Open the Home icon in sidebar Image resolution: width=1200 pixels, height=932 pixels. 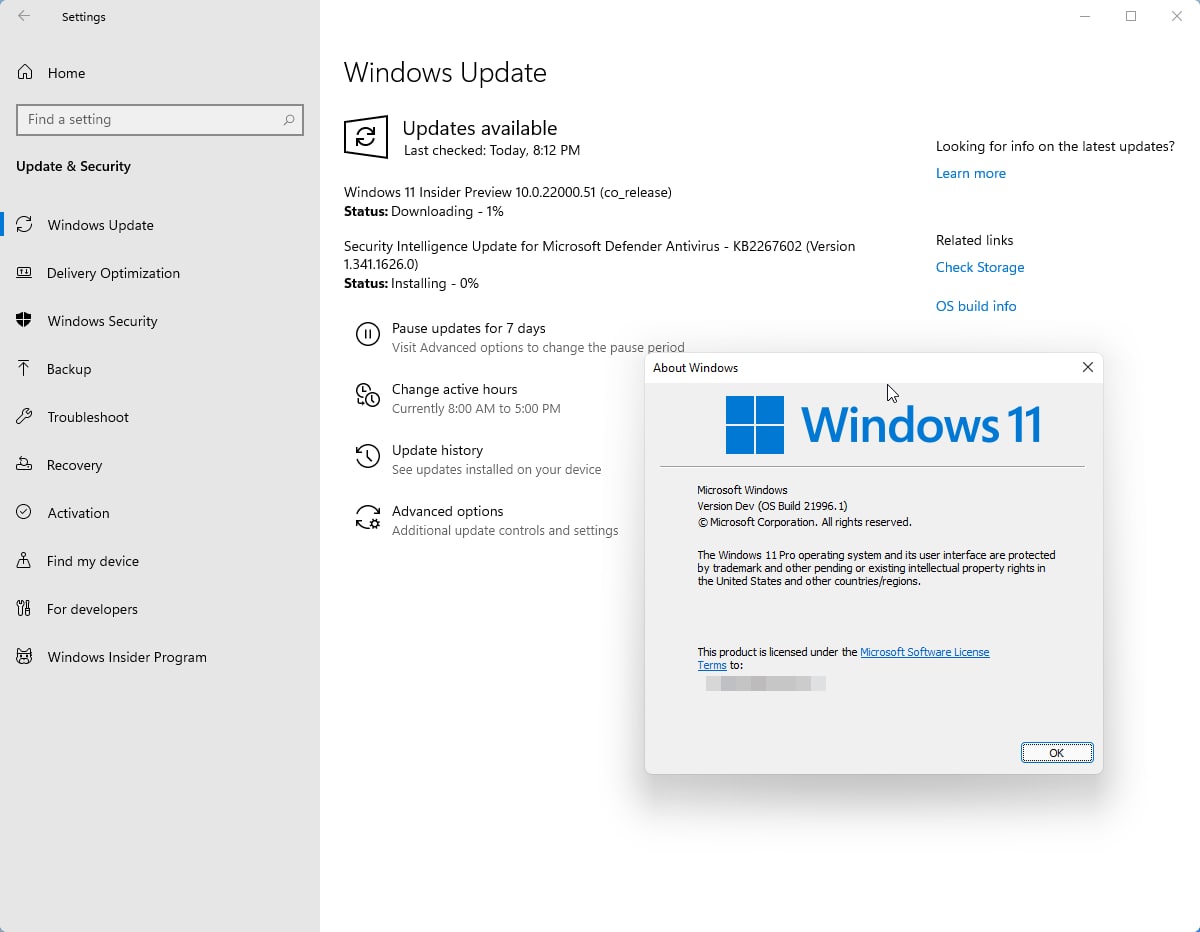(25, 73)
